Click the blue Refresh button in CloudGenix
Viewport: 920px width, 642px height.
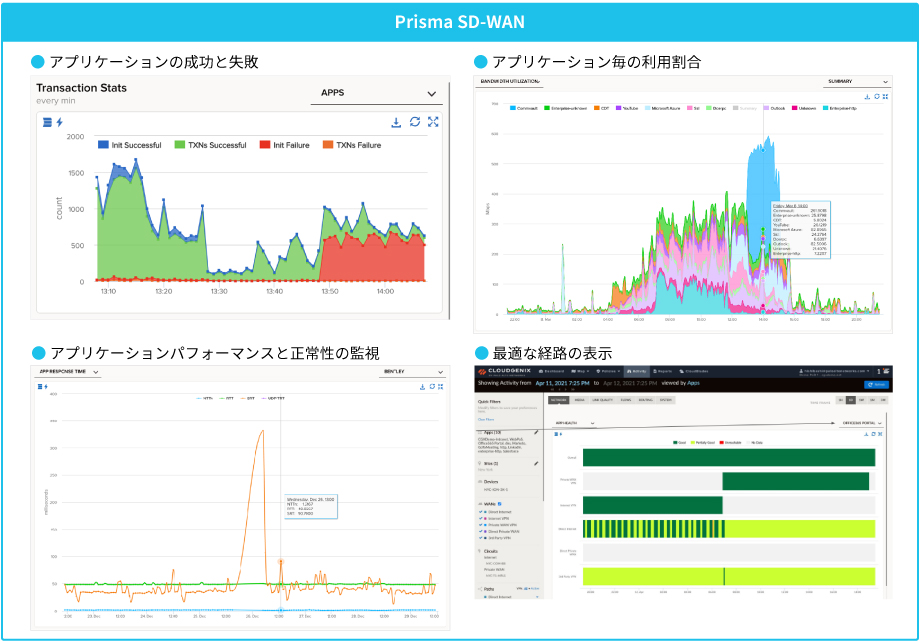coord(876,384)
